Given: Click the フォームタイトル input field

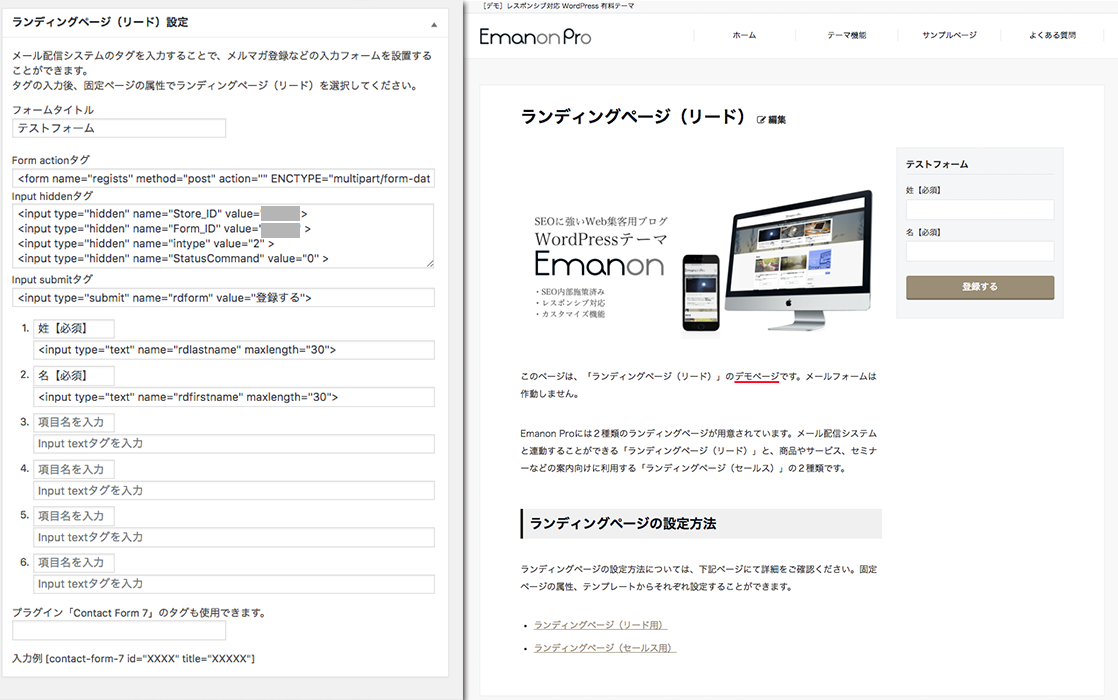Looking at the screenshot, I should 119,128.
